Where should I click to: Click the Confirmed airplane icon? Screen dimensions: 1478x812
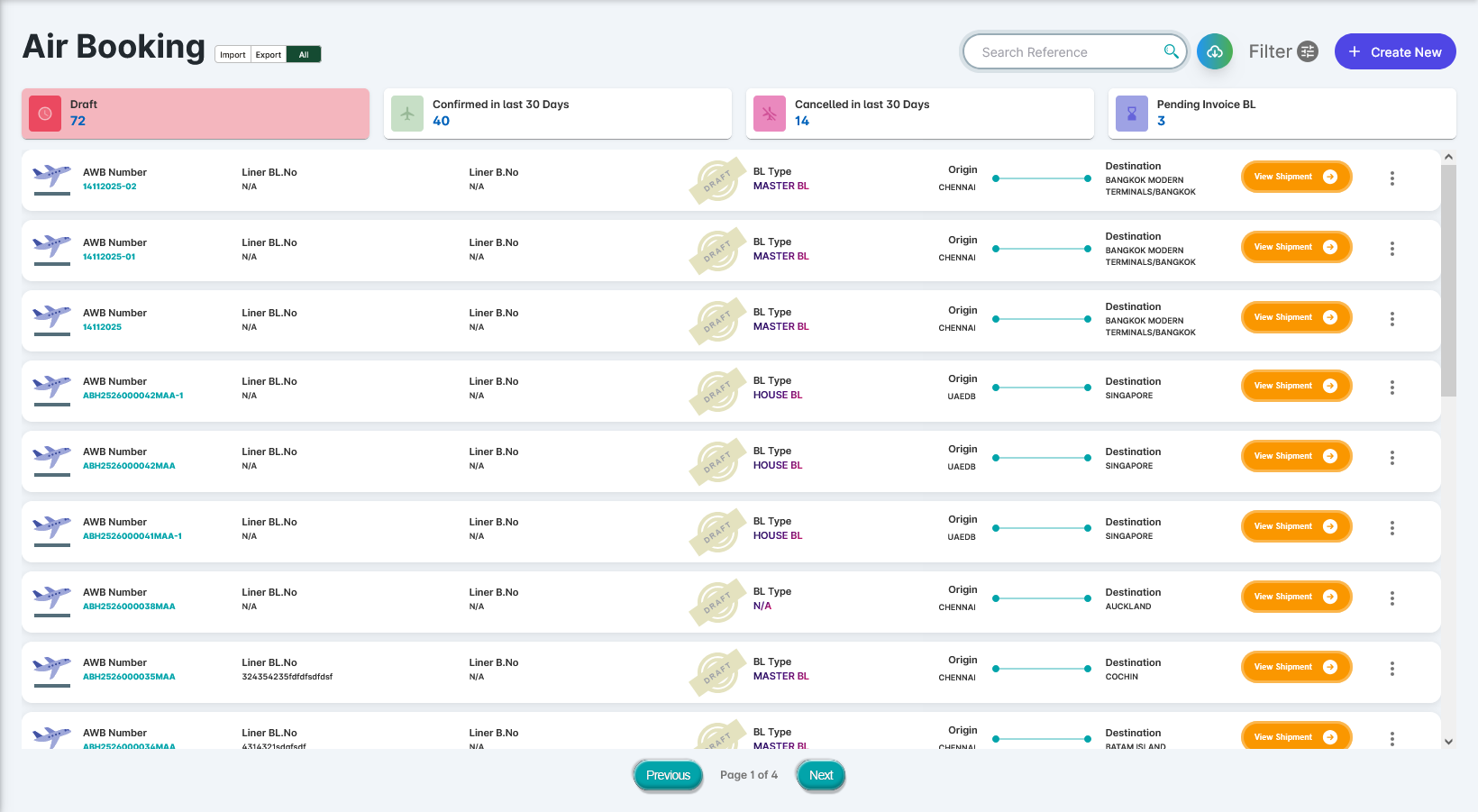407,114
